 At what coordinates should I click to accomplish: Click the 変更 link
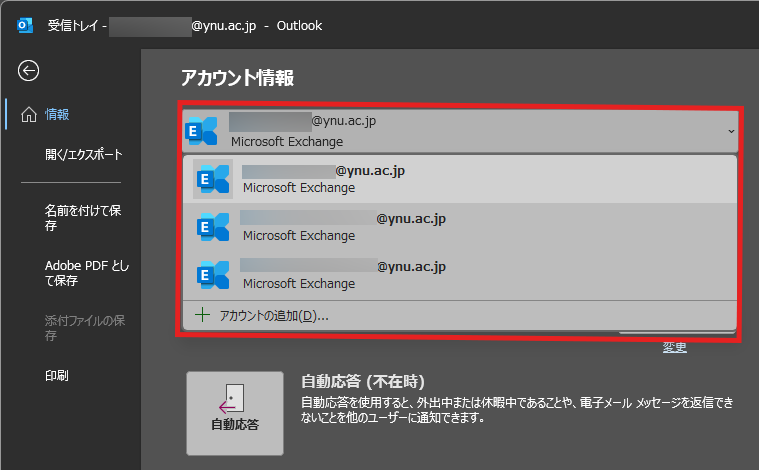[674, 347]
